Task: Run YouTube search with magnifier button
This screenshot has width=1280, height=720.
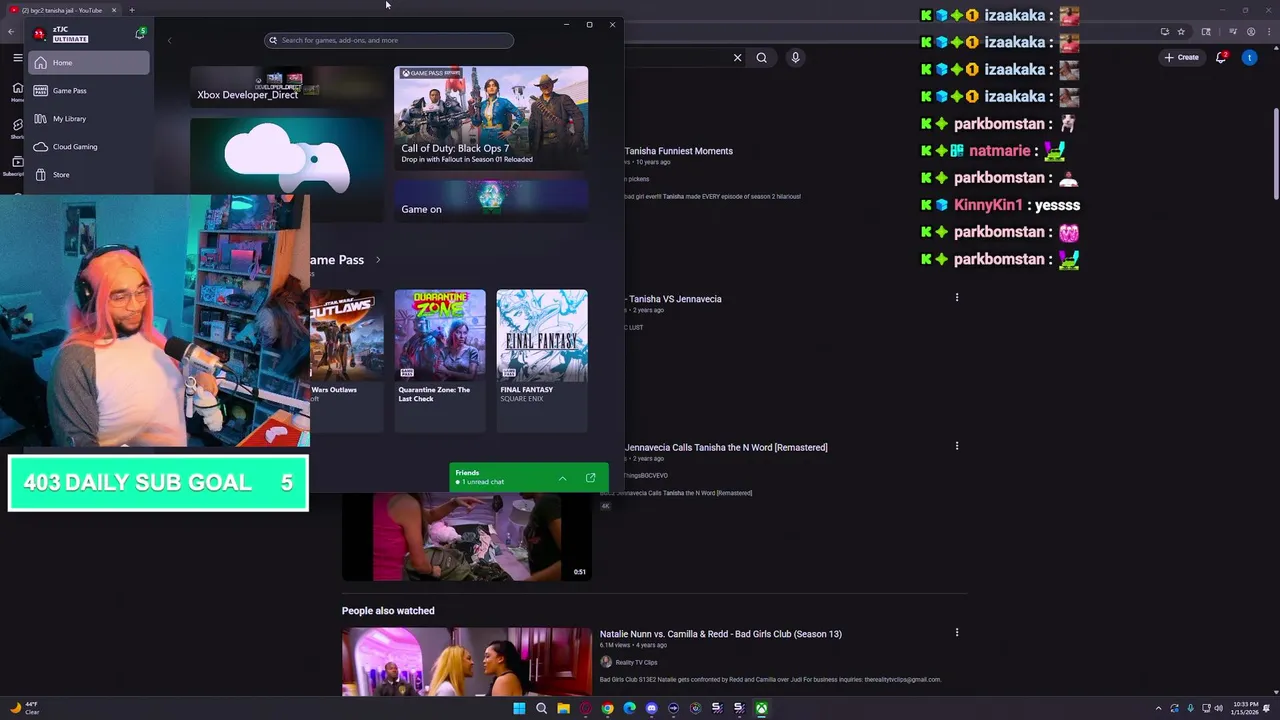Action: point(762,58)
